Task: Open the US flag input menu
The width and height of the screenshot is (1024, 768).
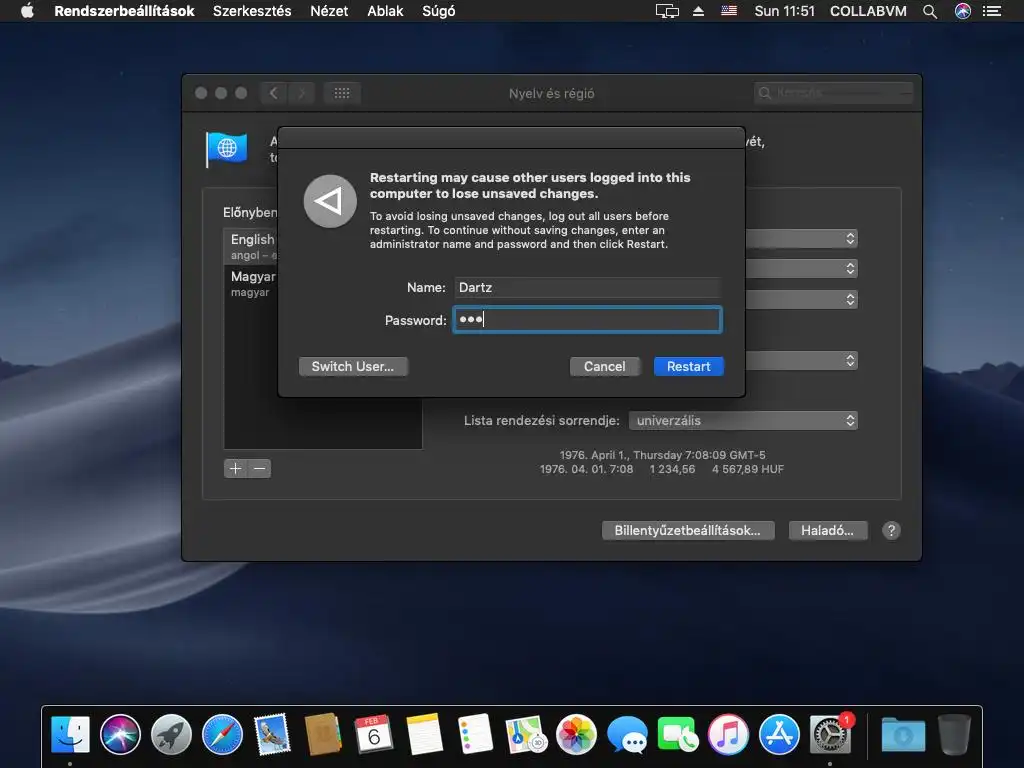Action: tap(729, 11)
